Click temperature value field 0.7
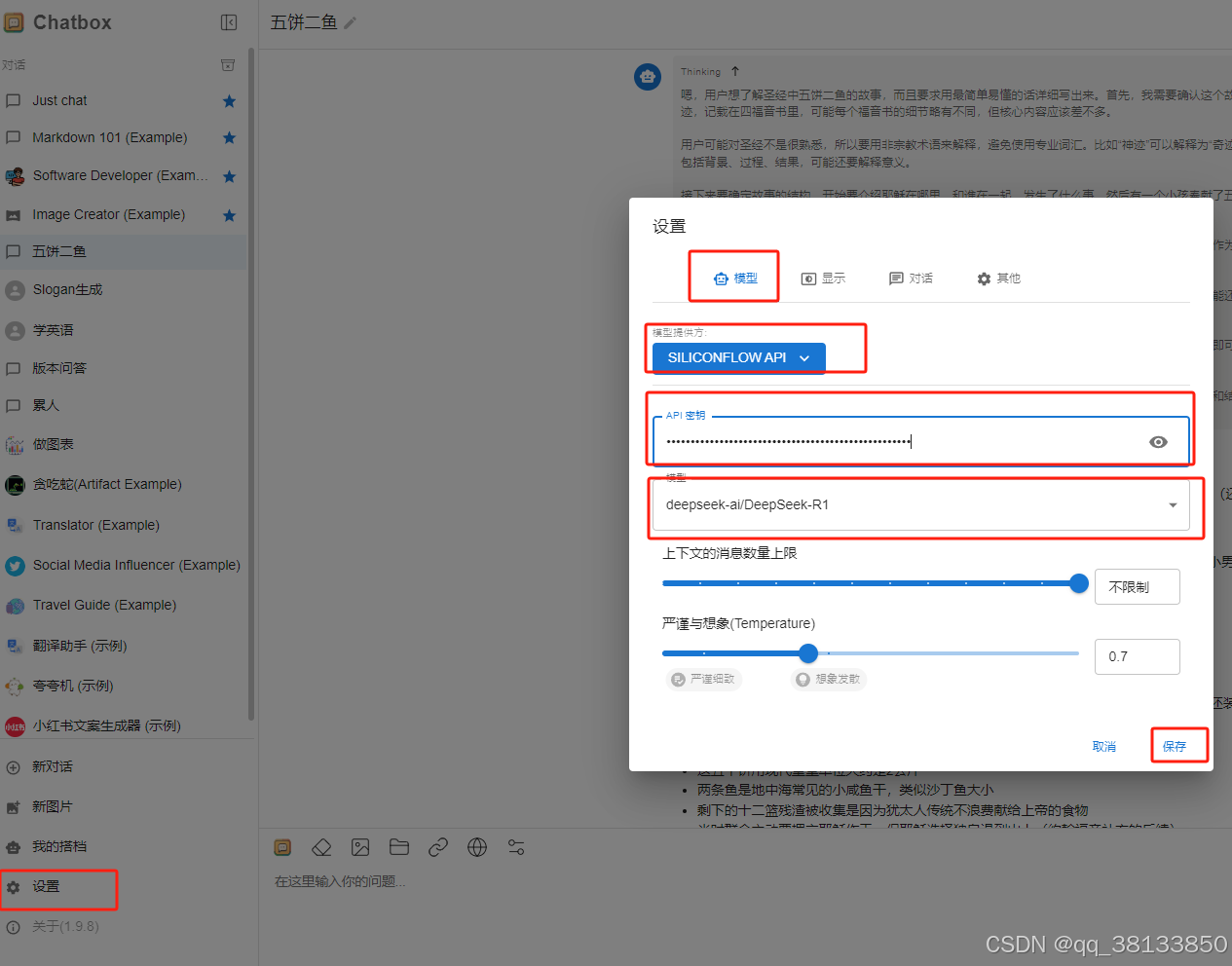Screen dimensions: 1232x966 tap(1138, 656)
